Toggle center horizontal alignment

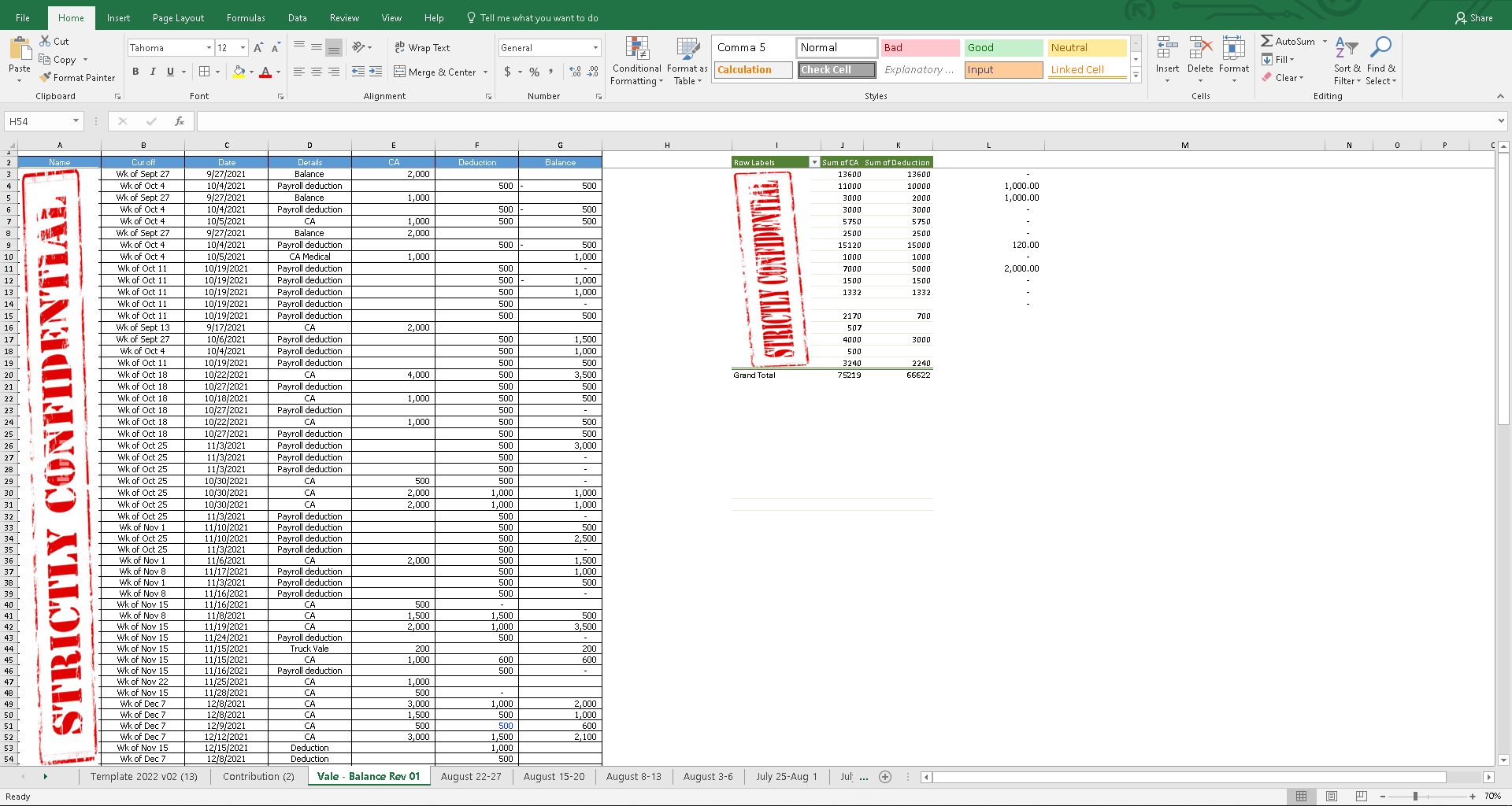317,72
